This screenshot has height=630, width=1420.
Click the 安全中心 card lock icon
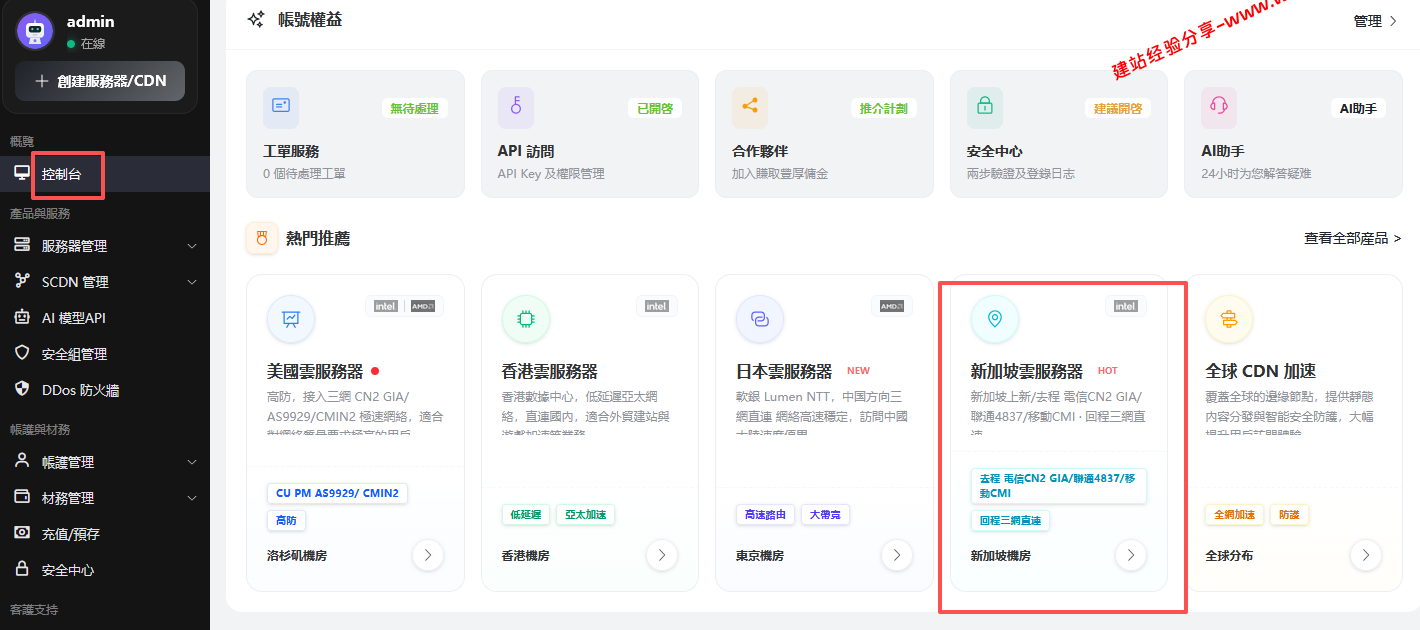click(x=985, y=106)
